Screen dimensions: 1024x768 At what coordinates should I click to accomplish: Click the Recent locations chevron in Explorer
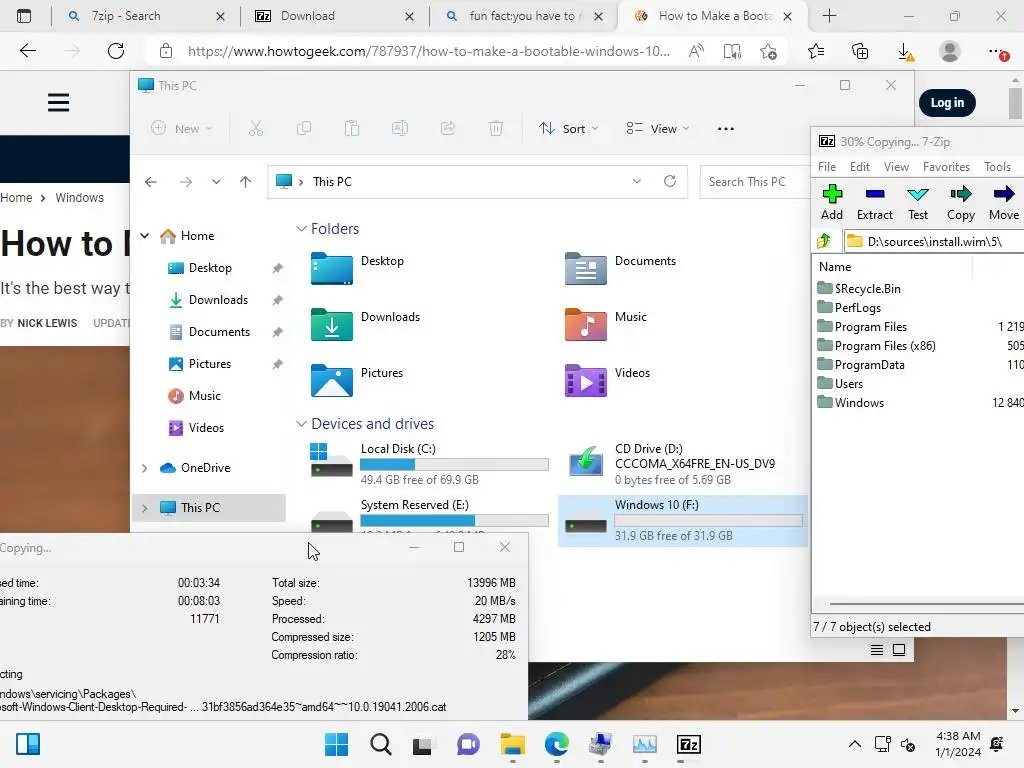tap(216, 182)
